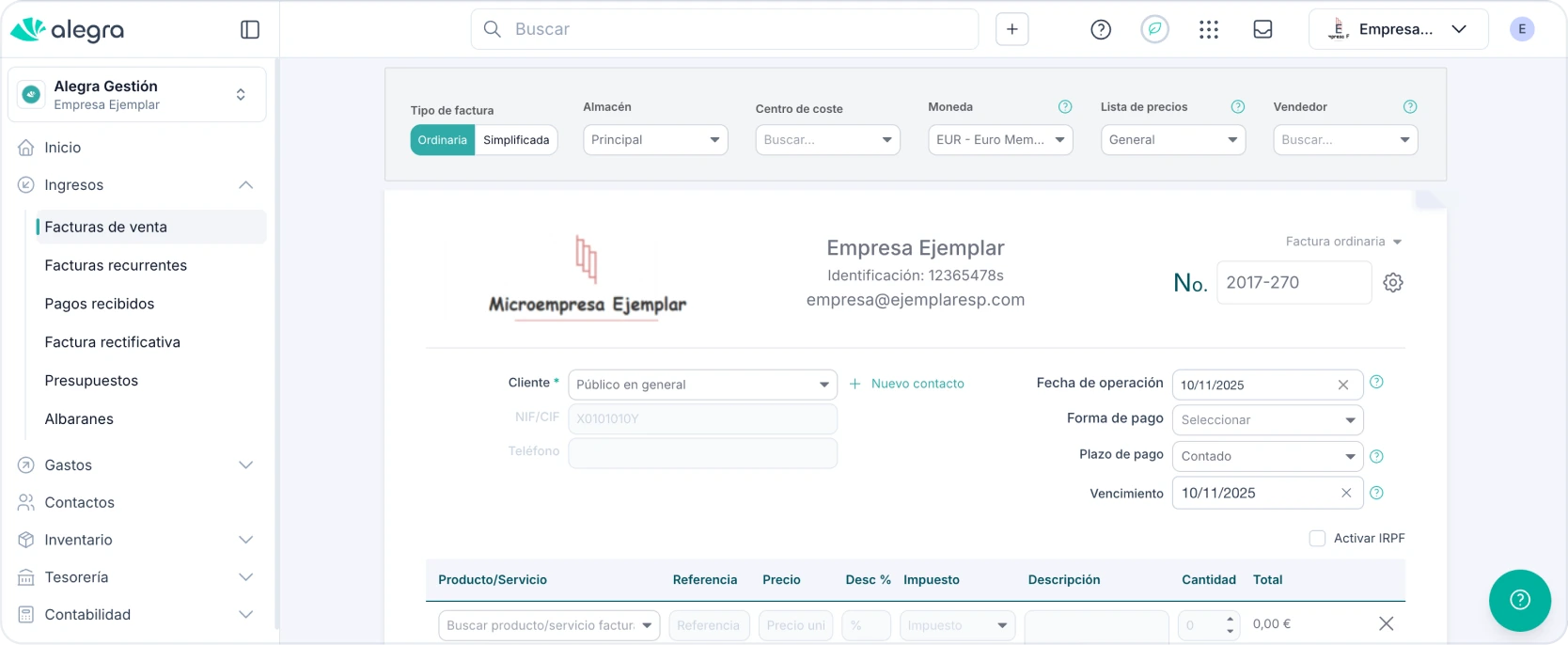This screenshot has height=645, width=1568.
Task: Open the Vendedor dropdown
Action: pyautogui.click(x=1345, y=140)
